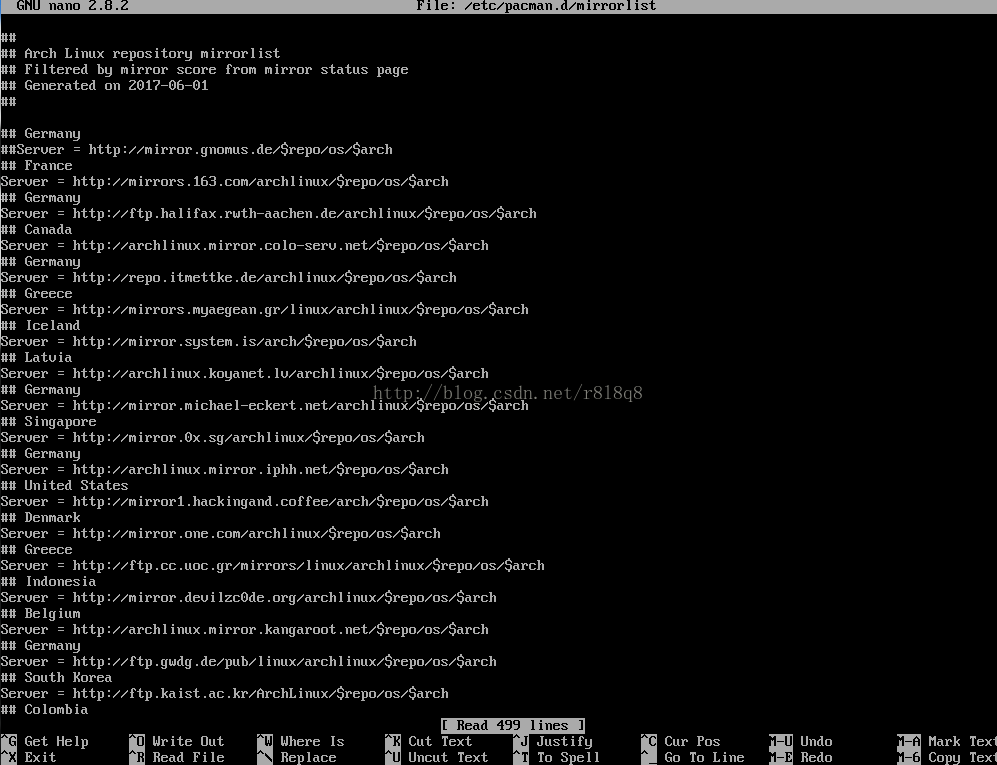Viewport: 997px width, 765px height.
Task: Click the '## United States' comment line
Action: point(64,485)
